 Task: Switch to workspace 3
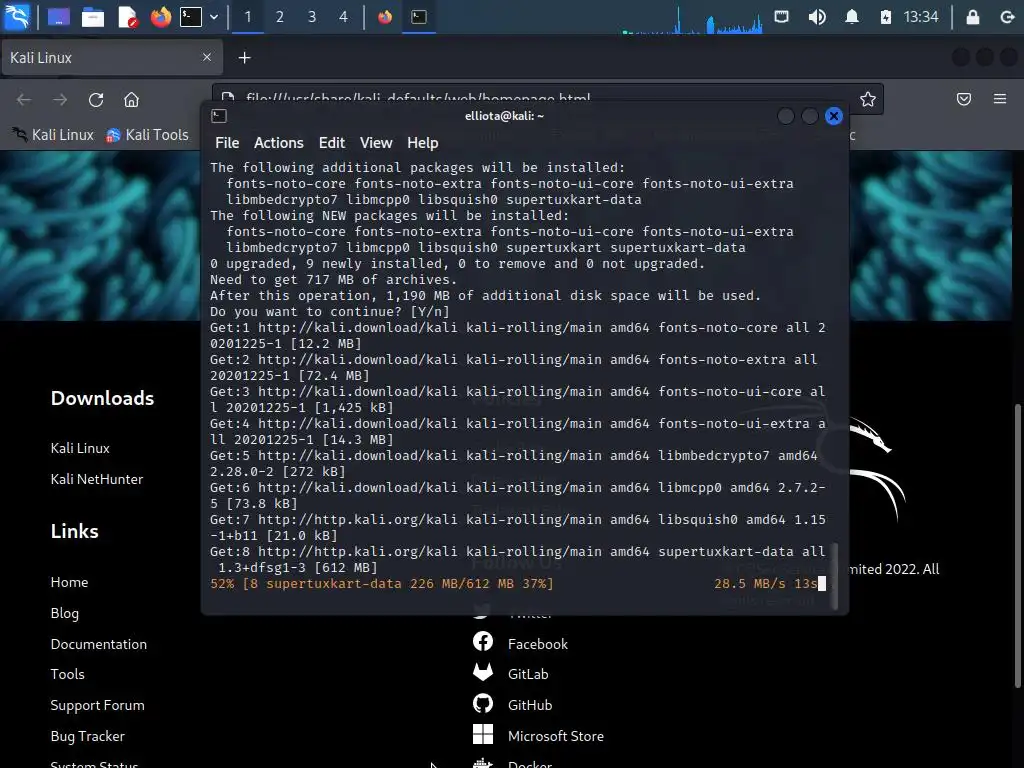click(x=312, y=16)
